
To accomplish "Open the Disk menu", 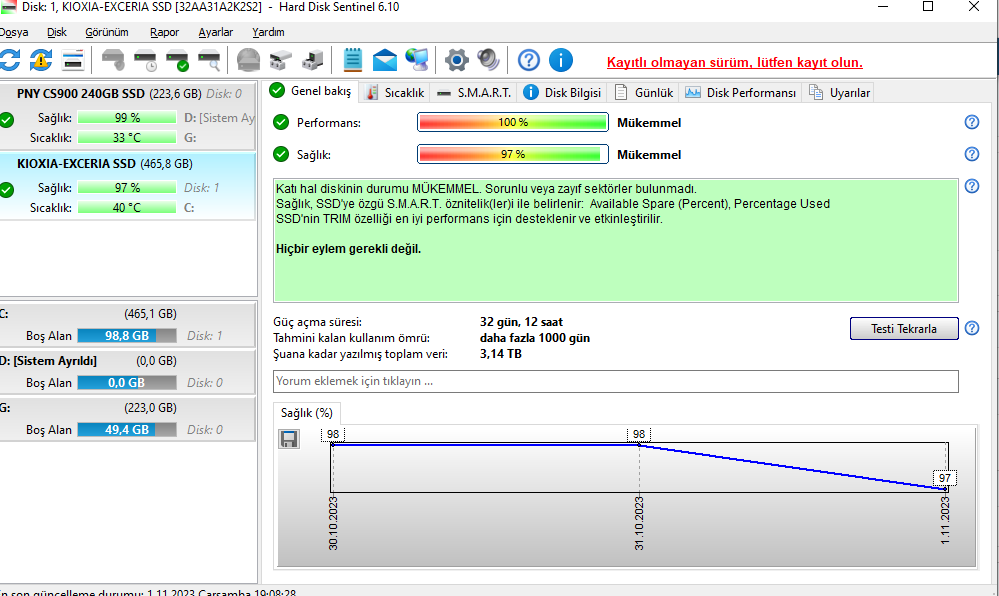I will pyautogui.click(x=57, y=32).
